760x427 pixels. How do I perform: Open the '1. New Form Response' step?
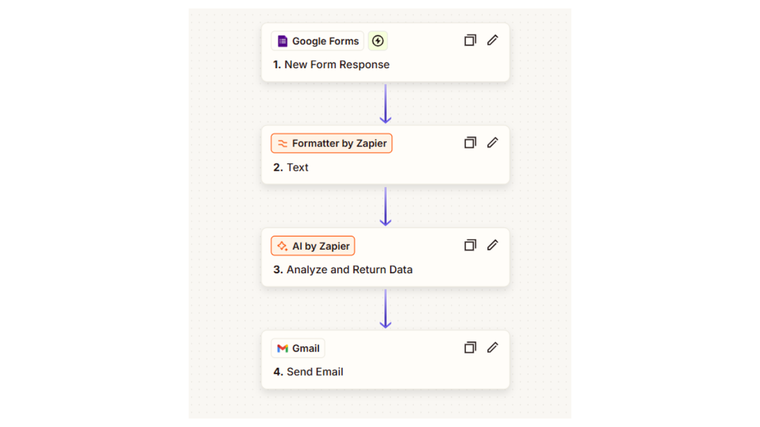331,65
